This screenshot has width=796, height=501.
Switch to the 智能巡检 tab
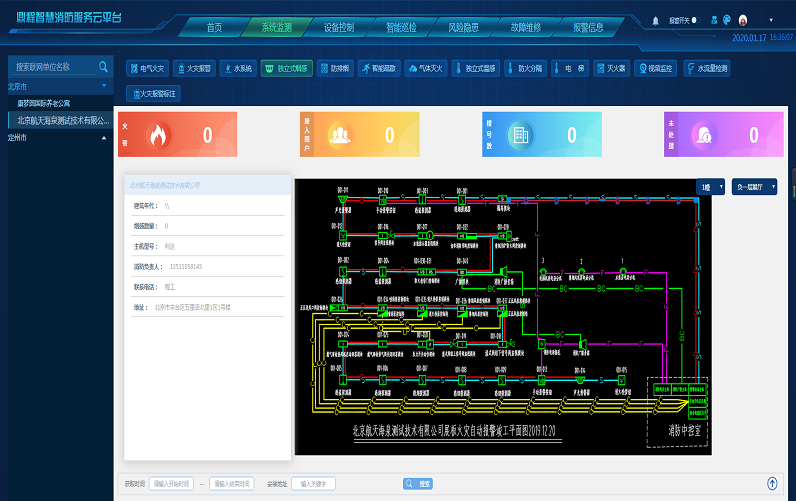402,27
